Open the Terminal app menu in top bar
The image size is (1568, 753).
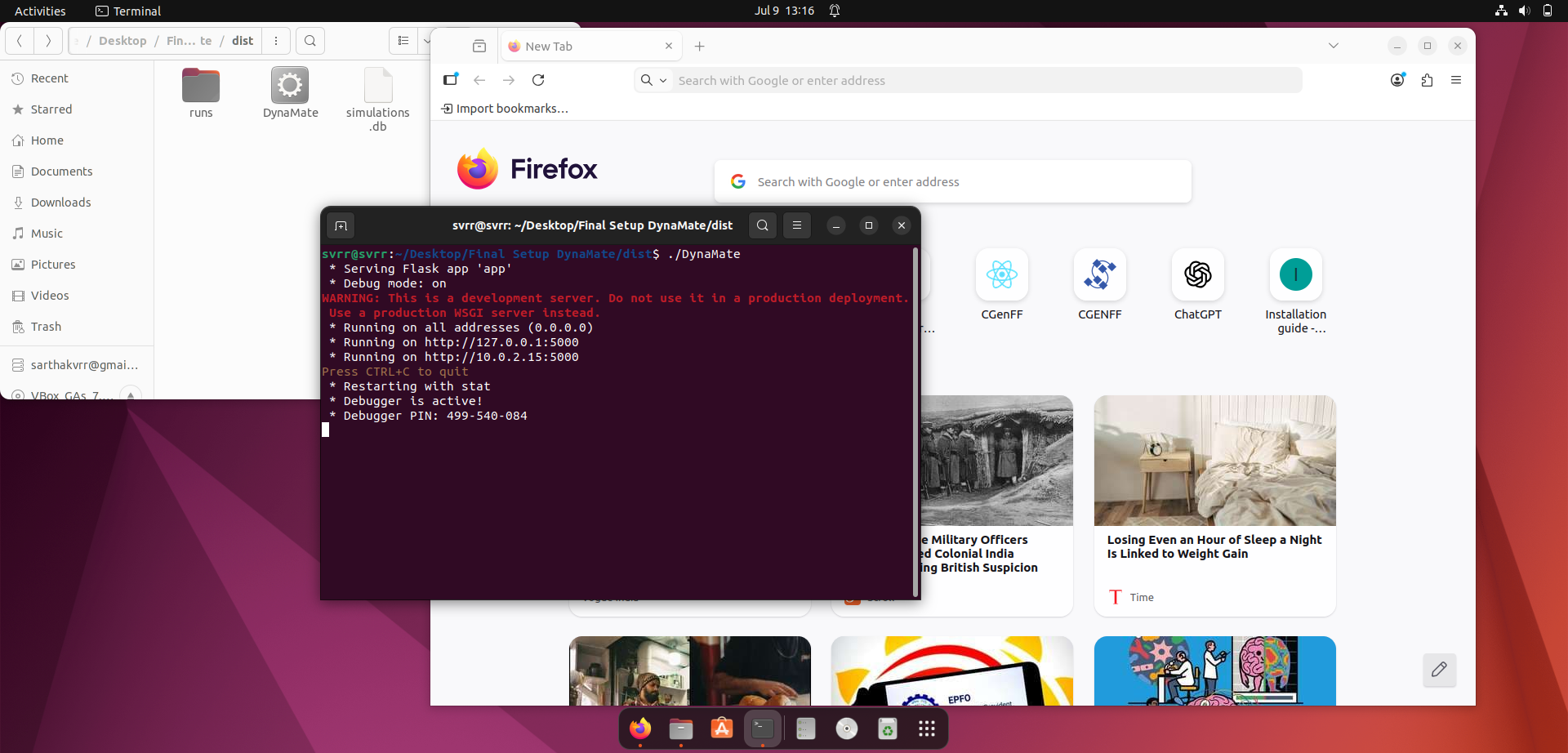pyautogui.click(x=128, y=11)
